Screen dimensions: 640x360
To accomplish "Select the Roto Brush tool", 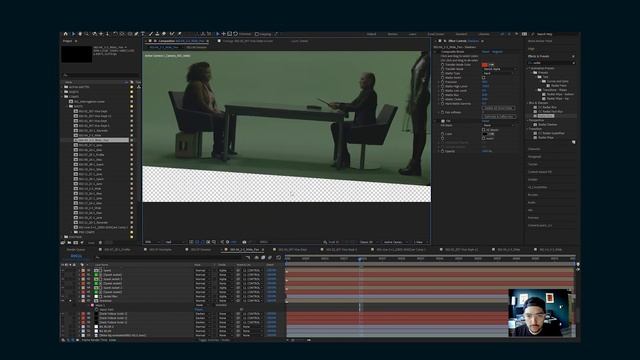I will [172, 34].
